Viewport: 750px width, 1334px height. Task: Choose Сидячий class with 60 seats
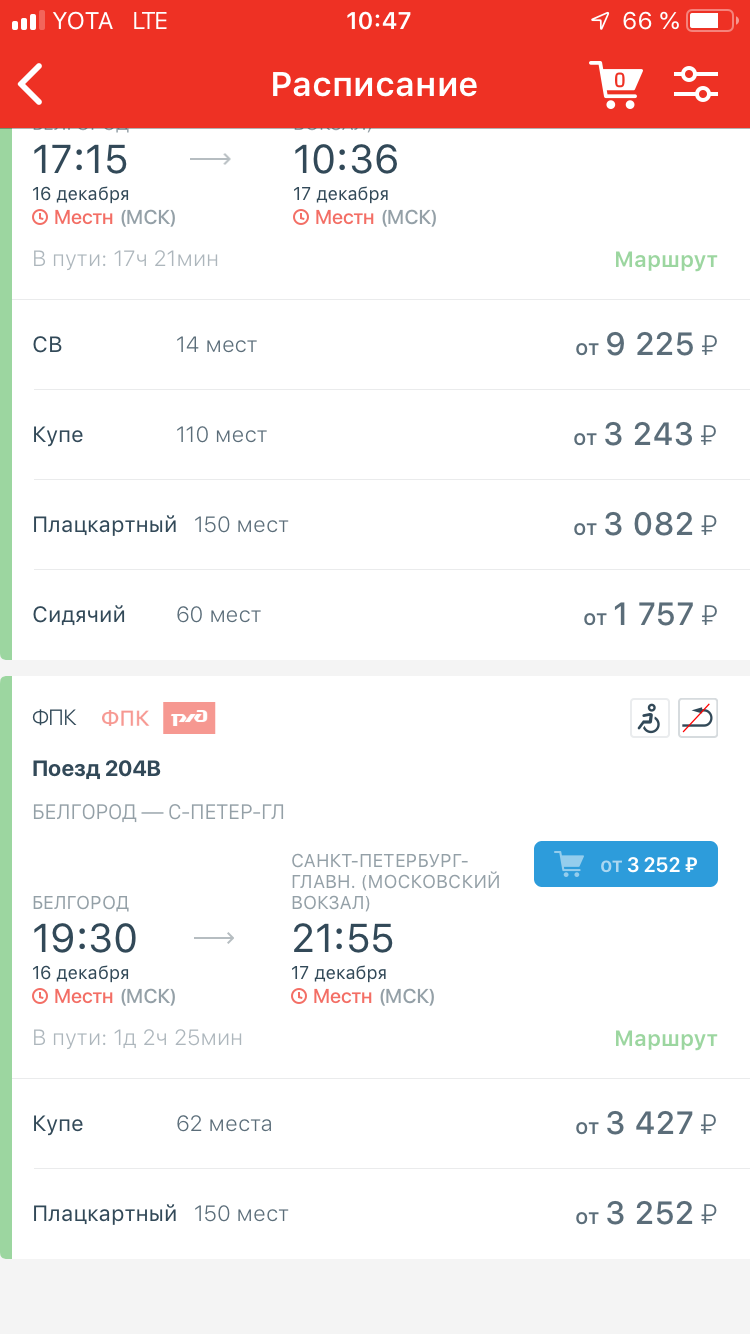375,615
